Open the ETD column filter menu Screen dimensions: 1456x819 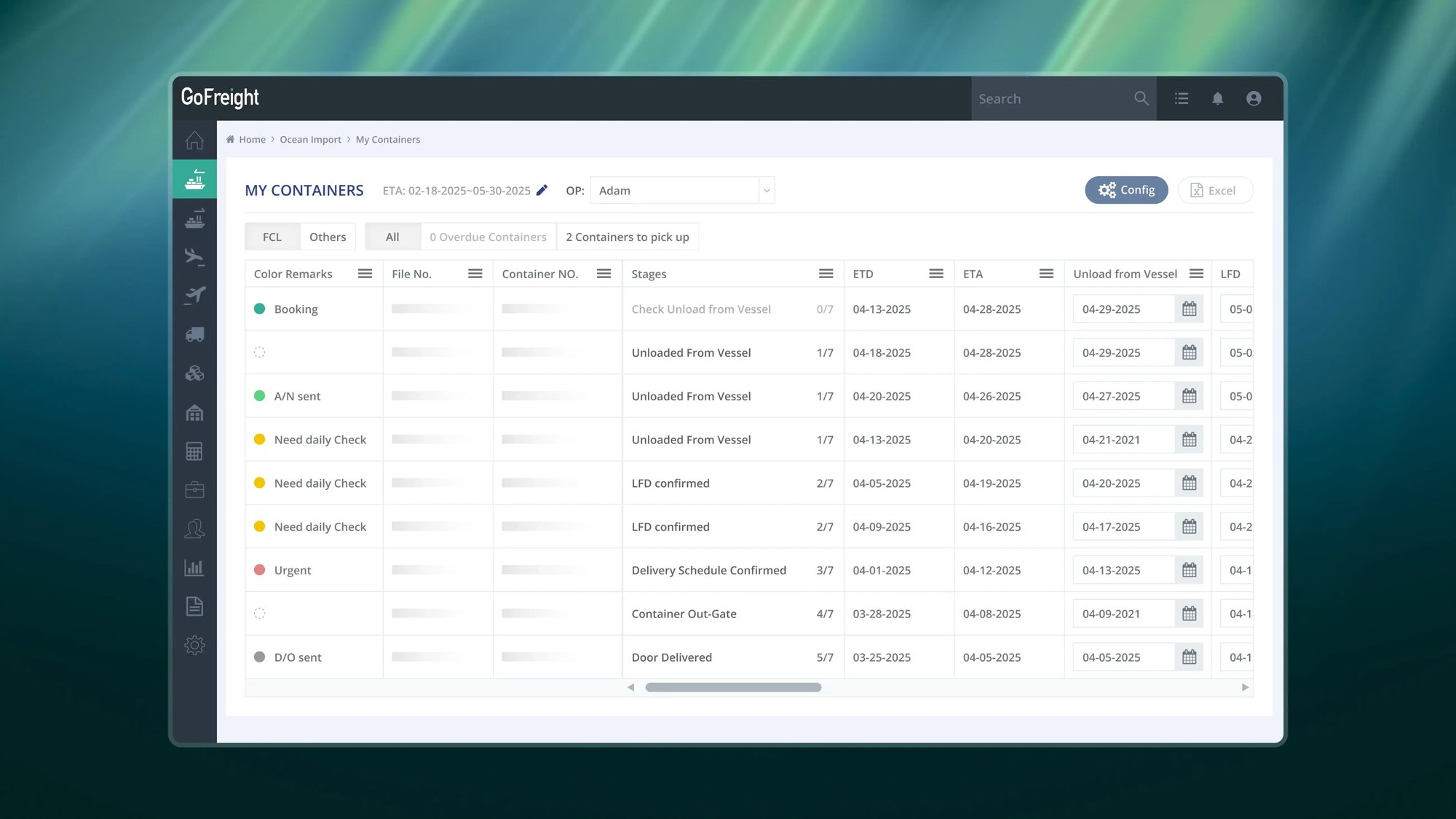936,274
